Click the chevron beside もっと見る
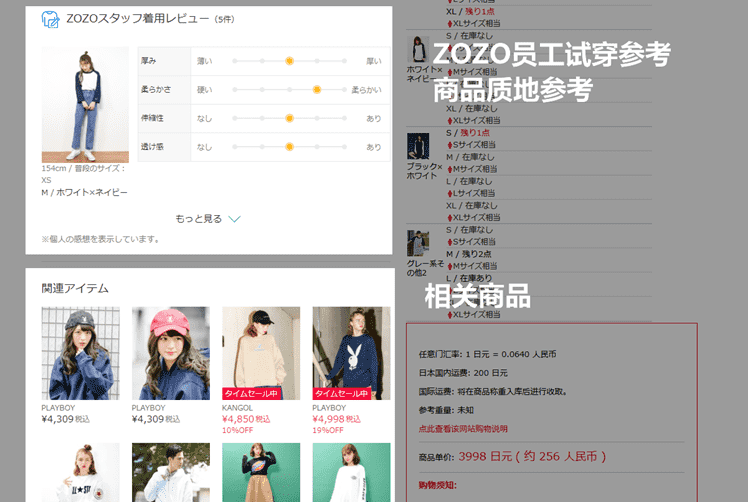 (x=234, y=219)
